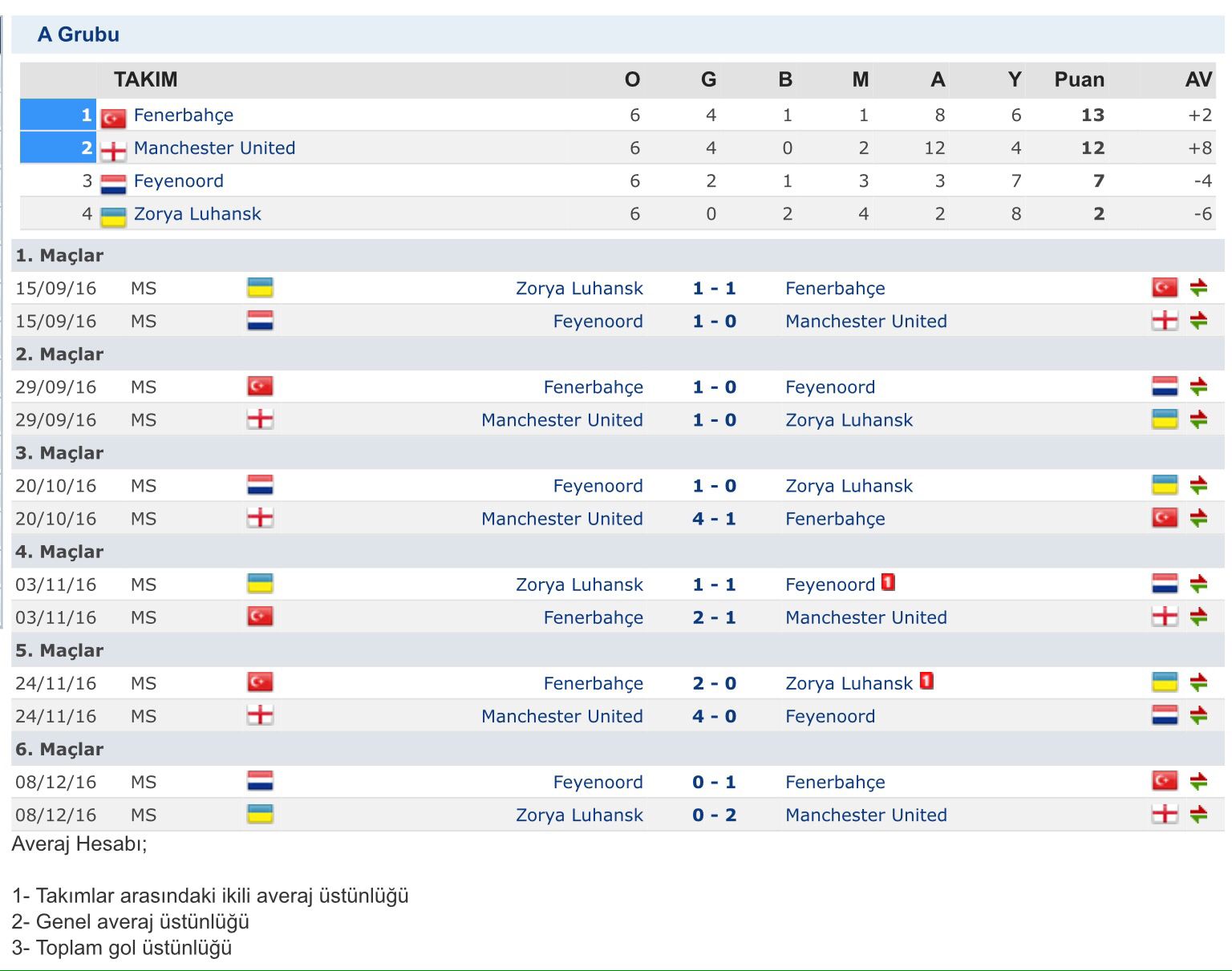Click the Ukraine flag beside Zorya Luhansk in standings

pyautogui.click(x=113, y=216)
